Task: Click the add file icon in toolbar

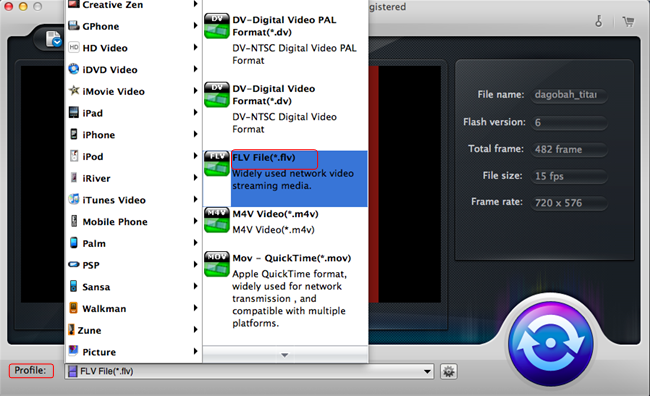Action: 53,39
